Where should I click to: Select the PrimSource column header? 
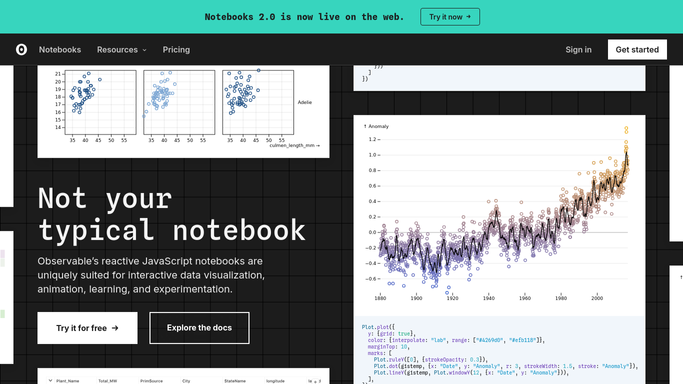152,381
